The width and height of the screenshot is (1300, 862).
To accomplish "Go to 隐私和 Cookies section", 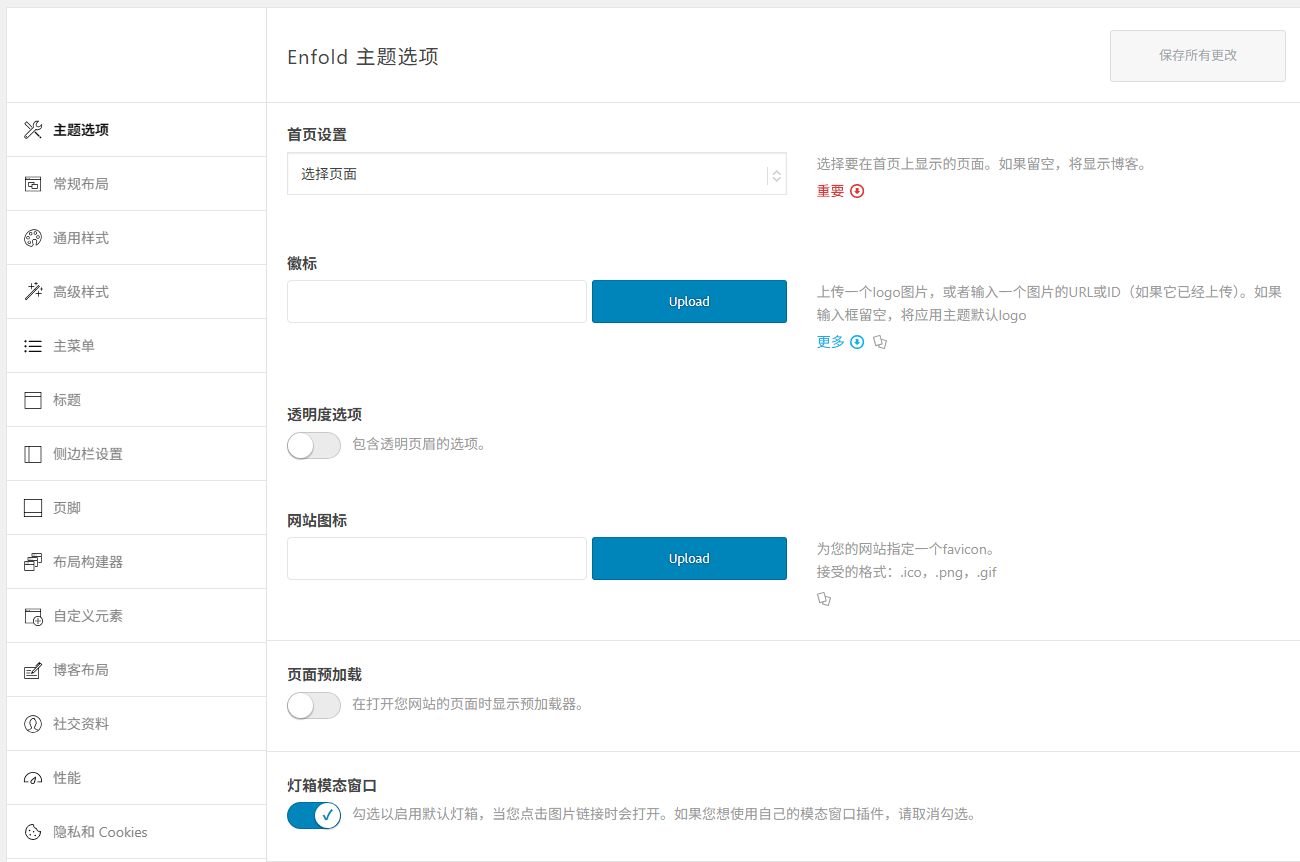I will click(137, 832).
